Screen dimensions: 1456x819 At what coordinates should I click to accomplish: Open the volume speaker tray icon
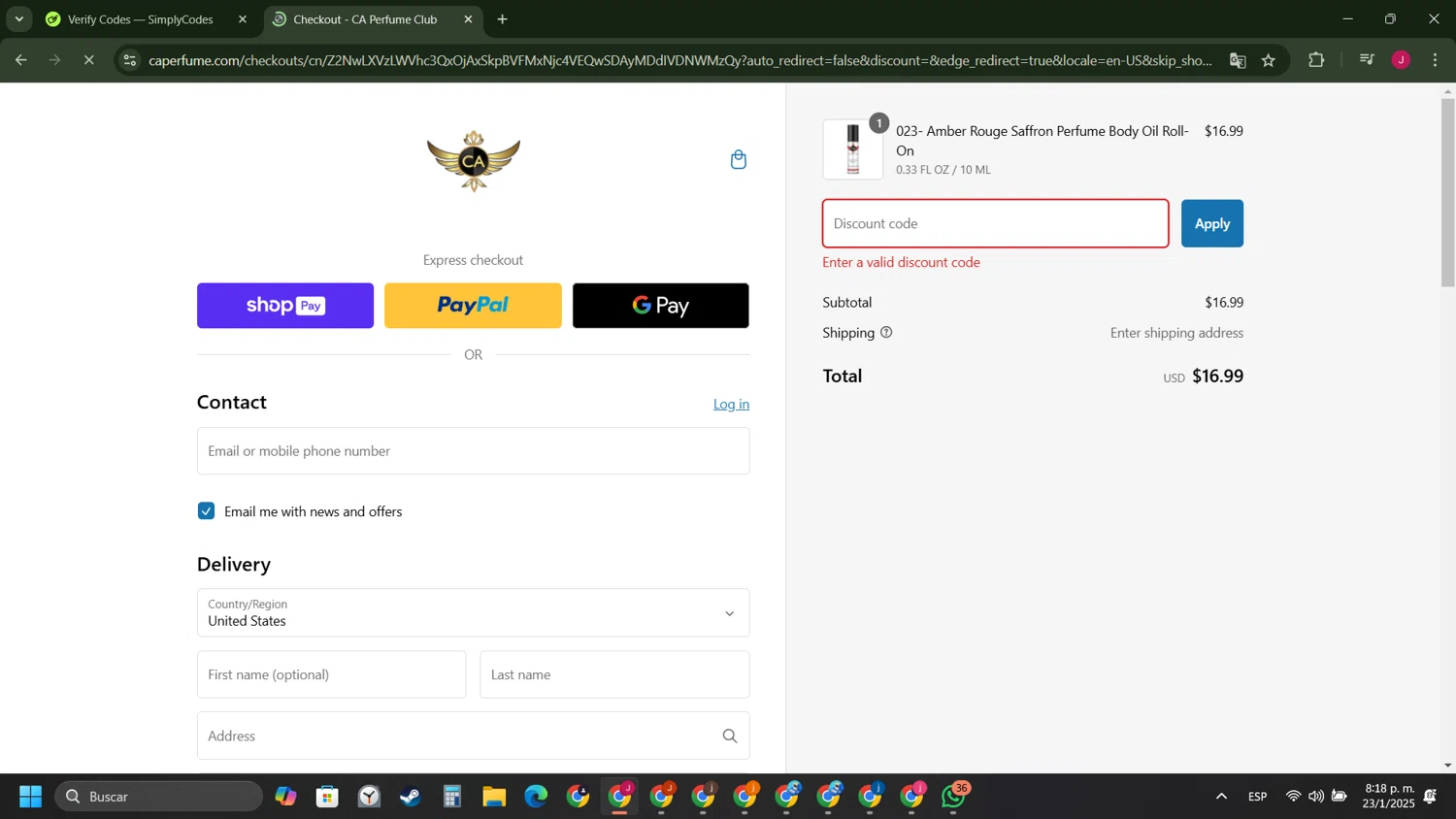1316,797
